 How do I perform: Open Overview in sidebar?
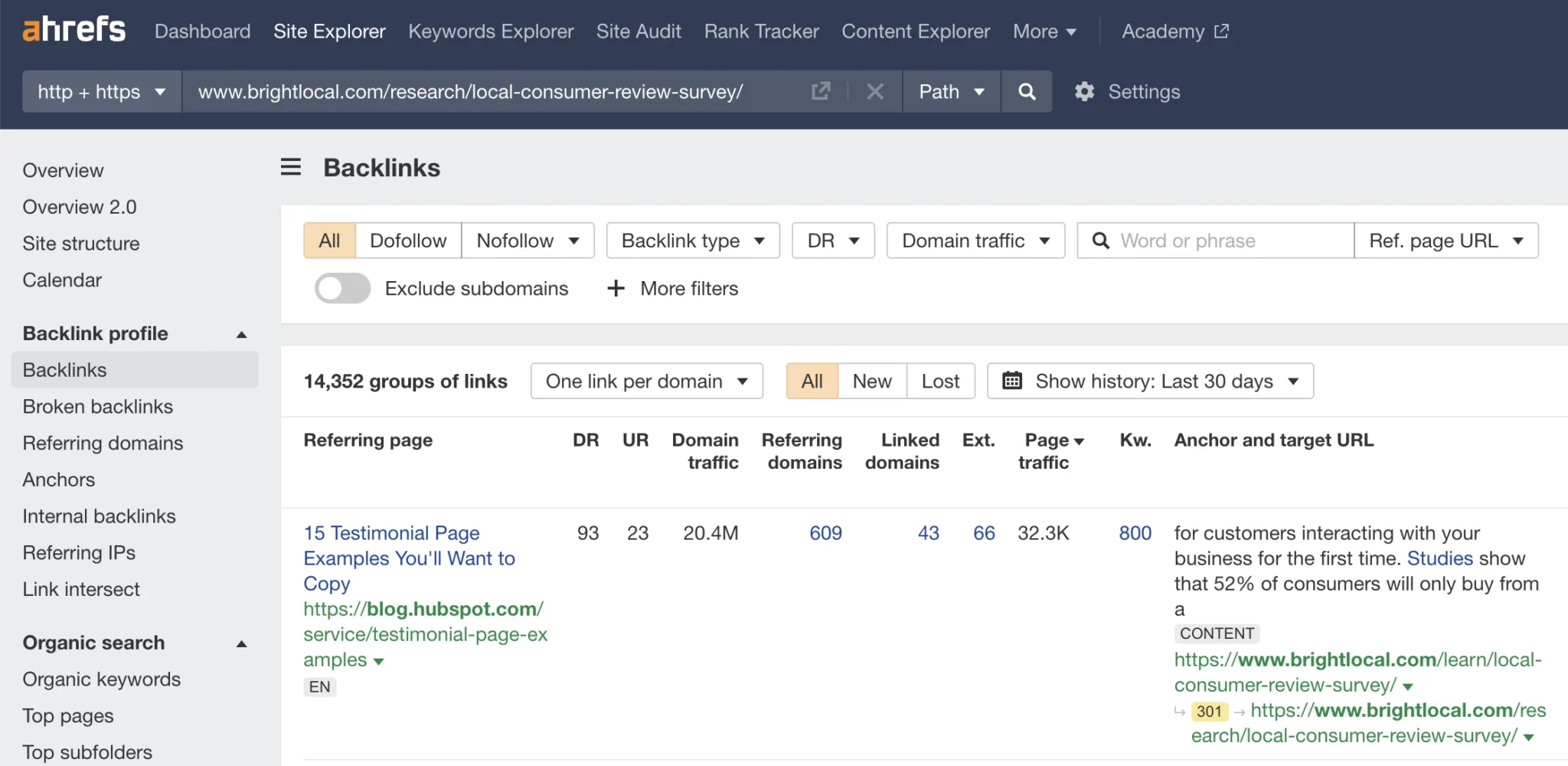tap(63, 170)
